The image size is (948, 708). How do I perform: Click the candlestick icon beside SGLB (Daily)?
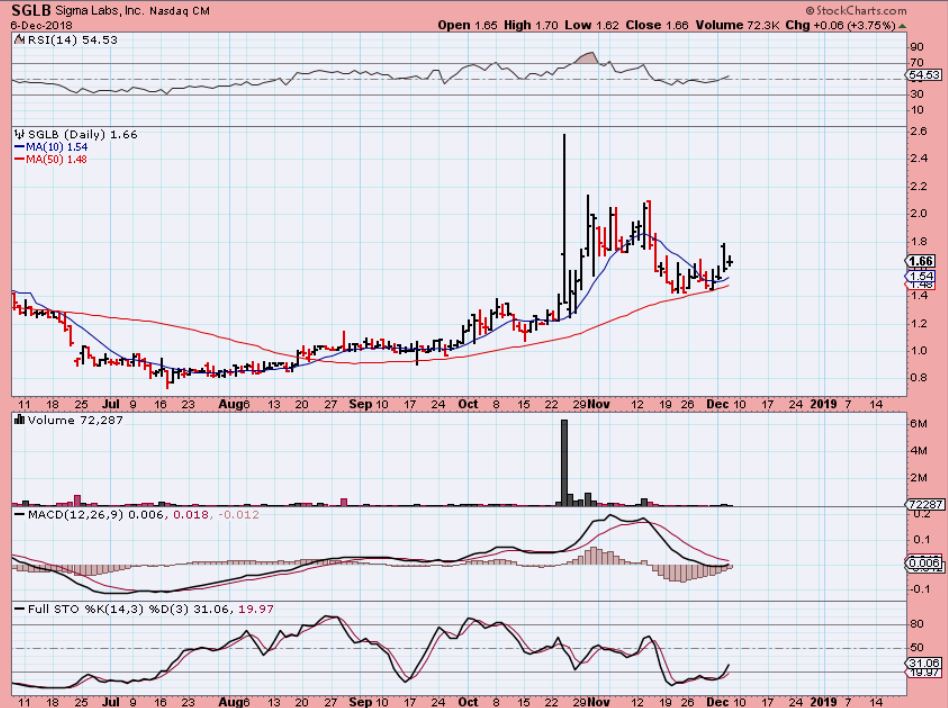tap(20, 134)
